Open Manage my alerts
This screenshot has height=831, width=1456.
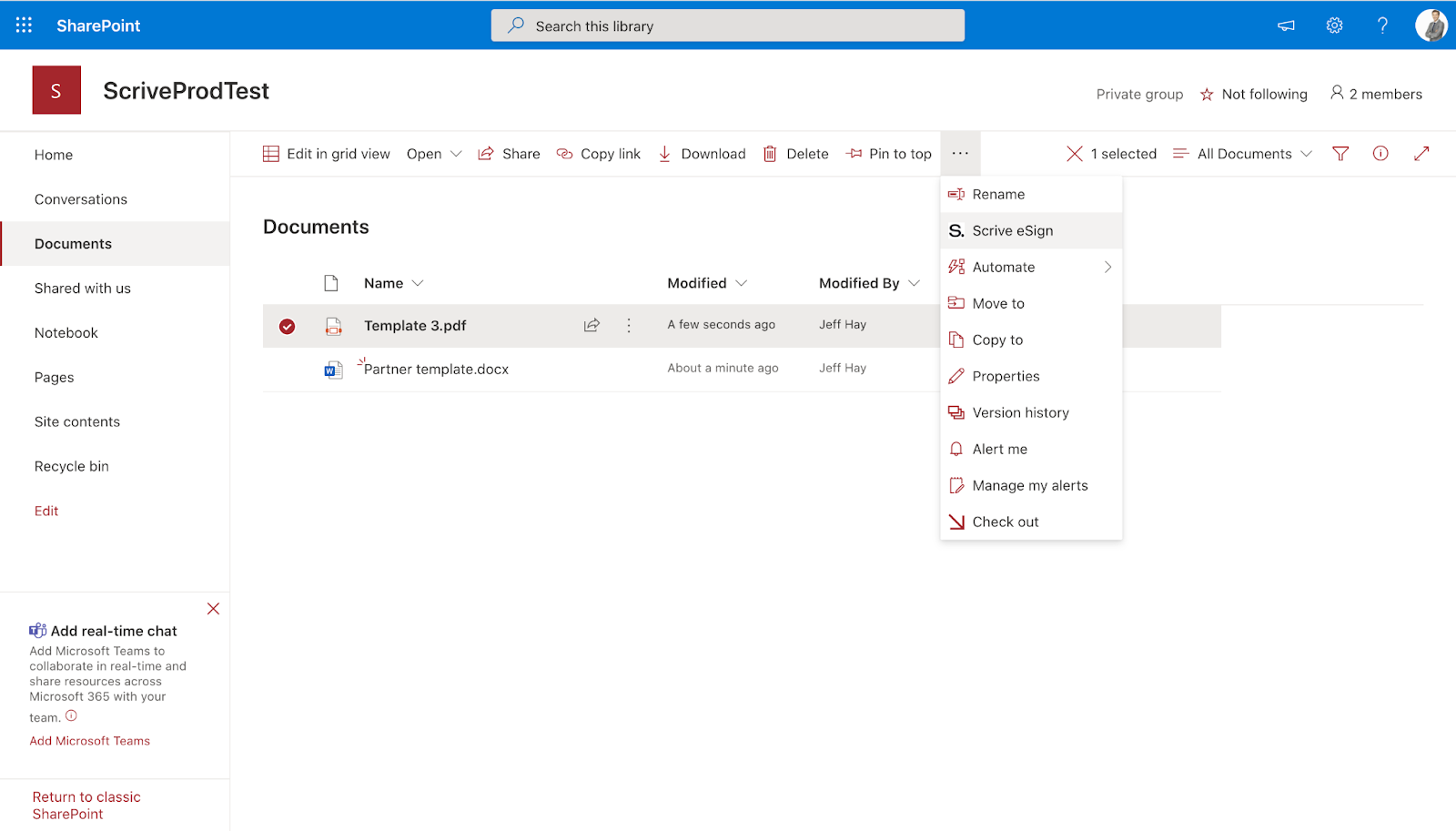(1031, 485)
